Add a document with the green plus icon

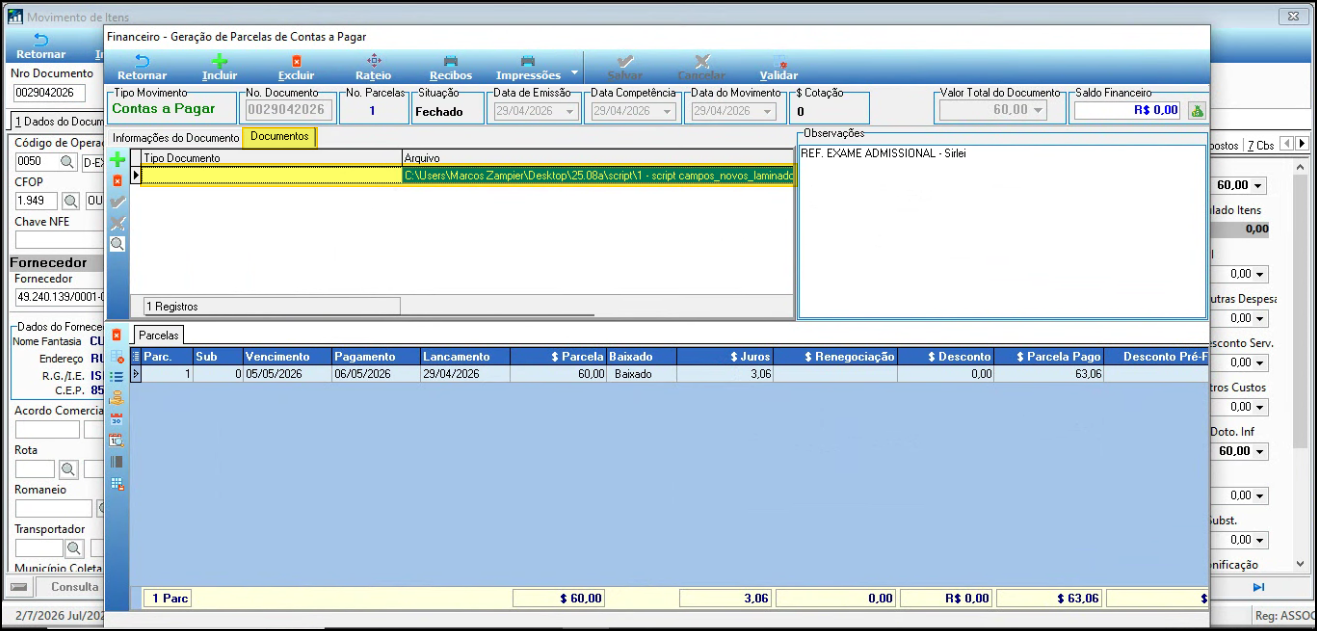(118, 159)
